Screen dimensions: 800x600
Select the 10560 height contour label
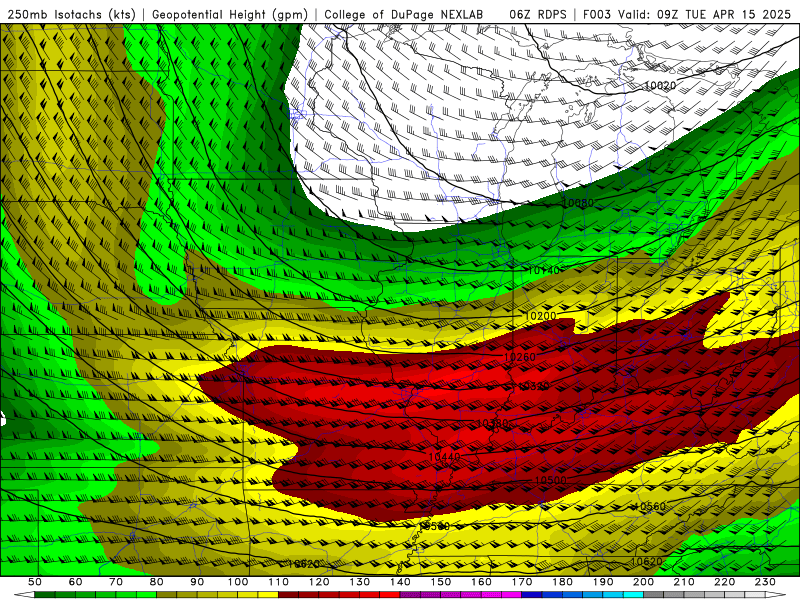(x=649, y=506)
